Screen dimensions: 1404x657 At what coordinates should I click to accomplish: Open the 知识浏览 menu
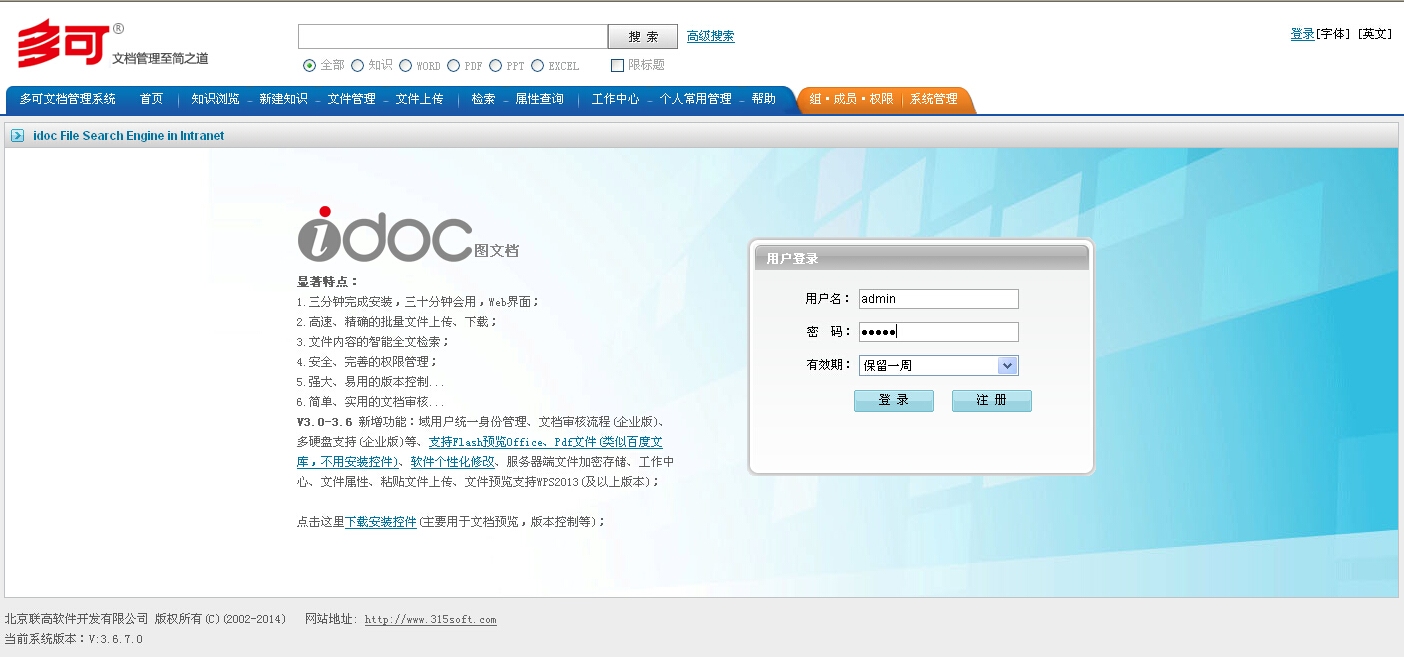pos(215,99)
